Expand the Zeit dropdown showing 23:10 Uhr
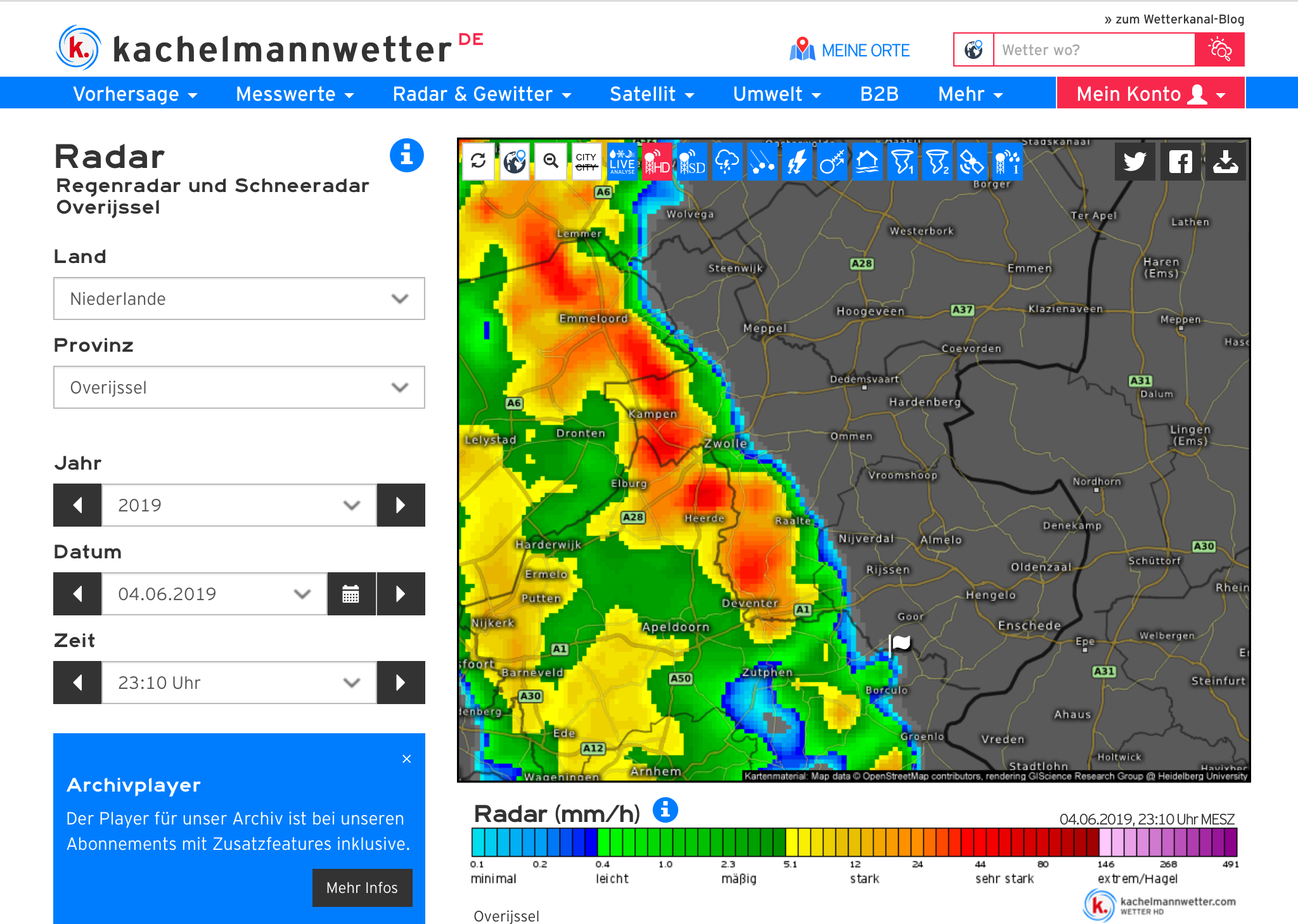This screenshot has width=1298, height=924. coord(239,683)
